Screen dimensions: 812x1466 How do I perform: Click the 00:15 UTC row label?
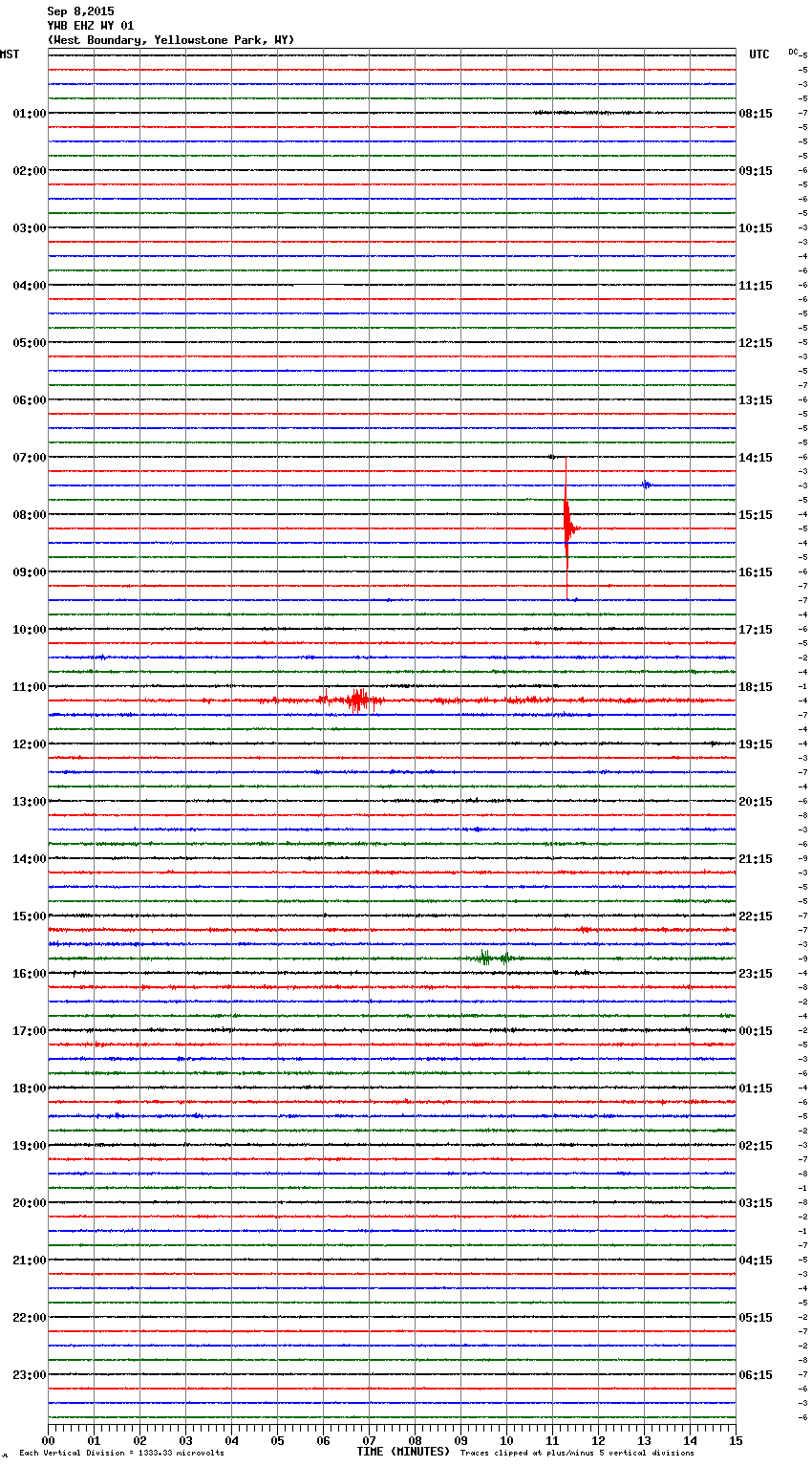pos(756,1031)
